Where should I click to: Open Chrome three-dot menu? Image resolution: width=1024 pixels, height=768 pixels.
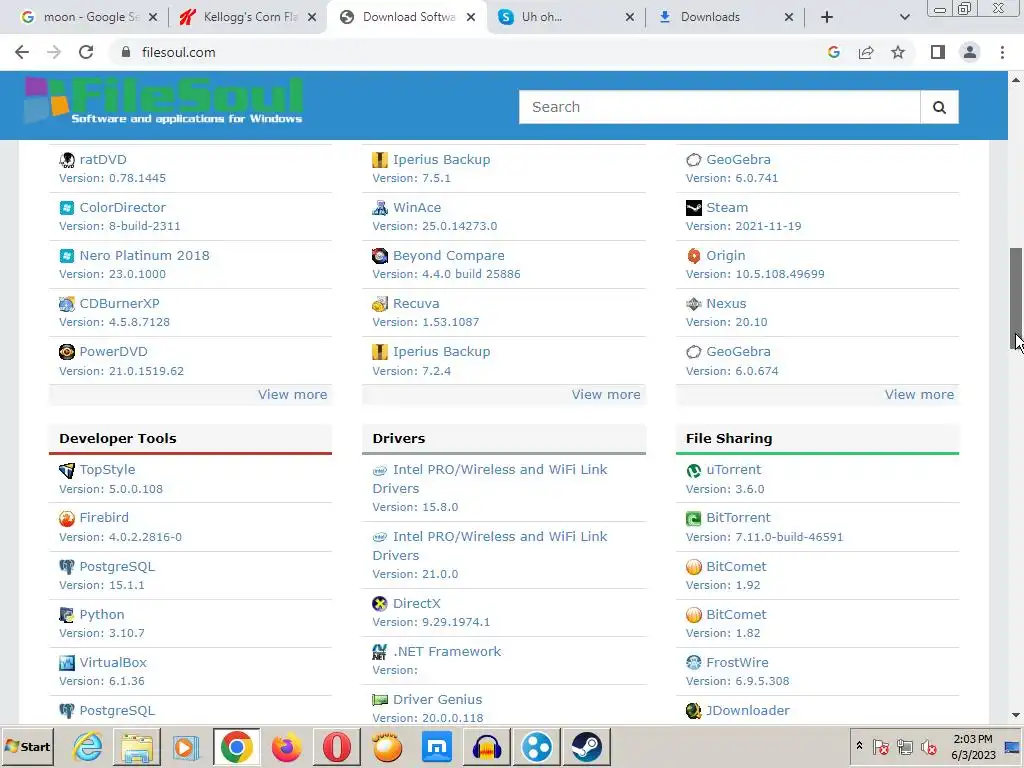point(1002,52)
